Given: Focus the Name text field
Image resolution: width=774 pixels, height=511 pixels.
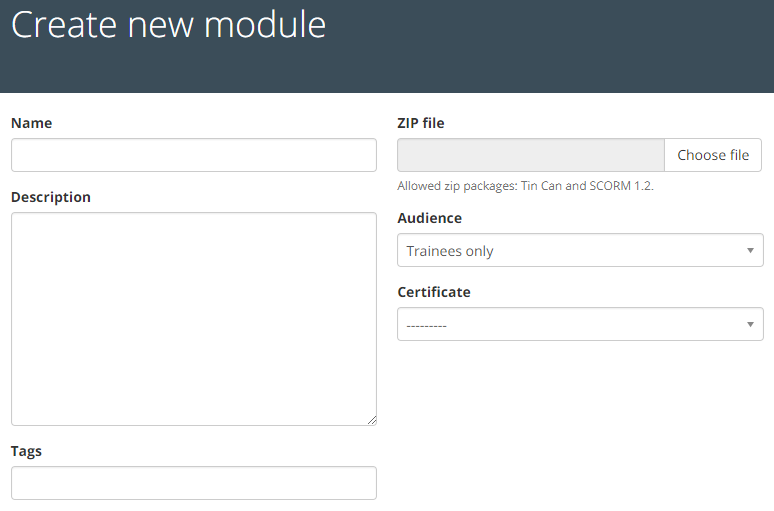Looking at the screenshot, I should coord(194,155).
